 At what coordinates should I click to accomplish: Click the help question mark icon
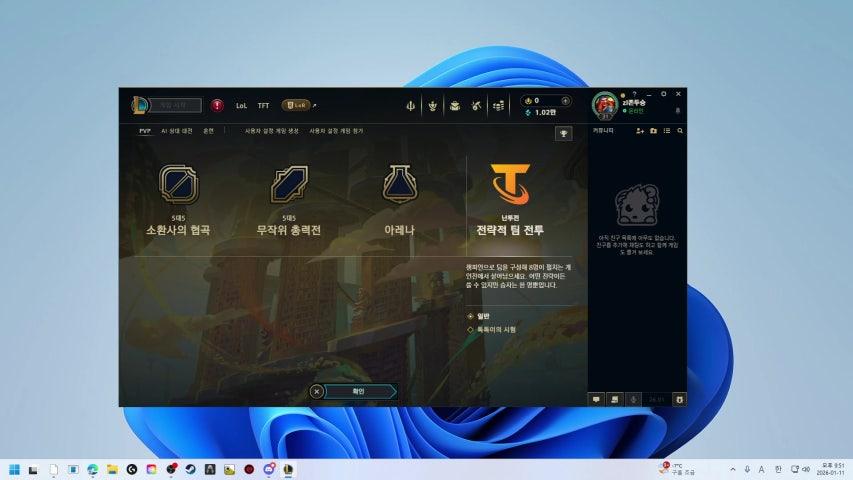pyautogui.click(x=634, y=94)
